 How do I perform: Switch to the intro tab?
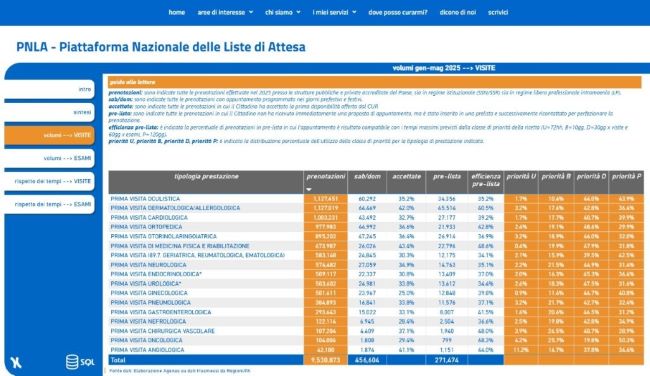click(x=49, y=89)
